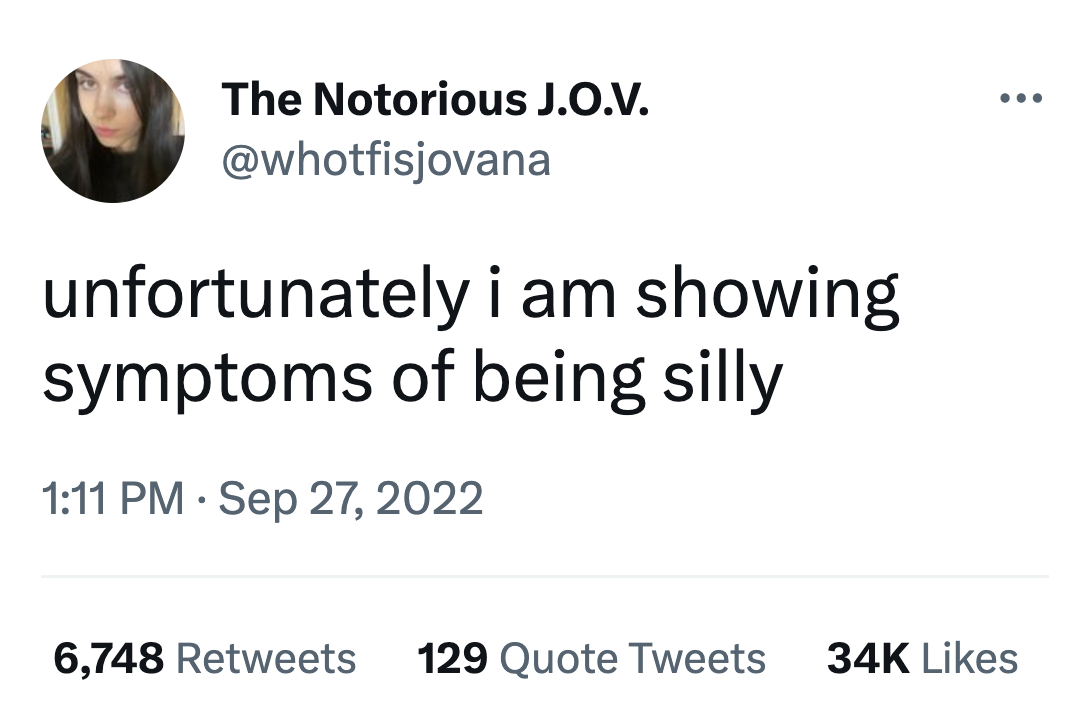
Task: Click the 1:11 PM time label
Action: (x=110, y=497)
